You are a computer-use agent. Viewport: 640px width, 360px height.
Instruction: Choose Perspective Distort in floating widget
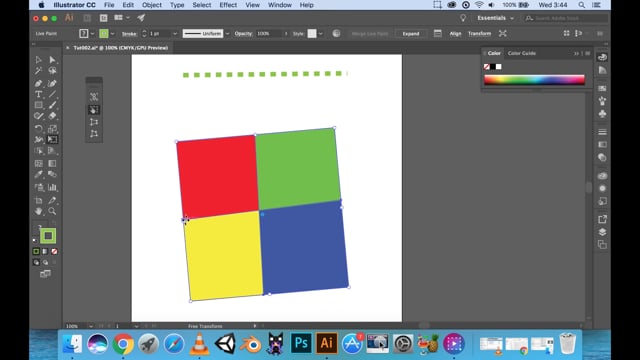(x=94, y=122)
